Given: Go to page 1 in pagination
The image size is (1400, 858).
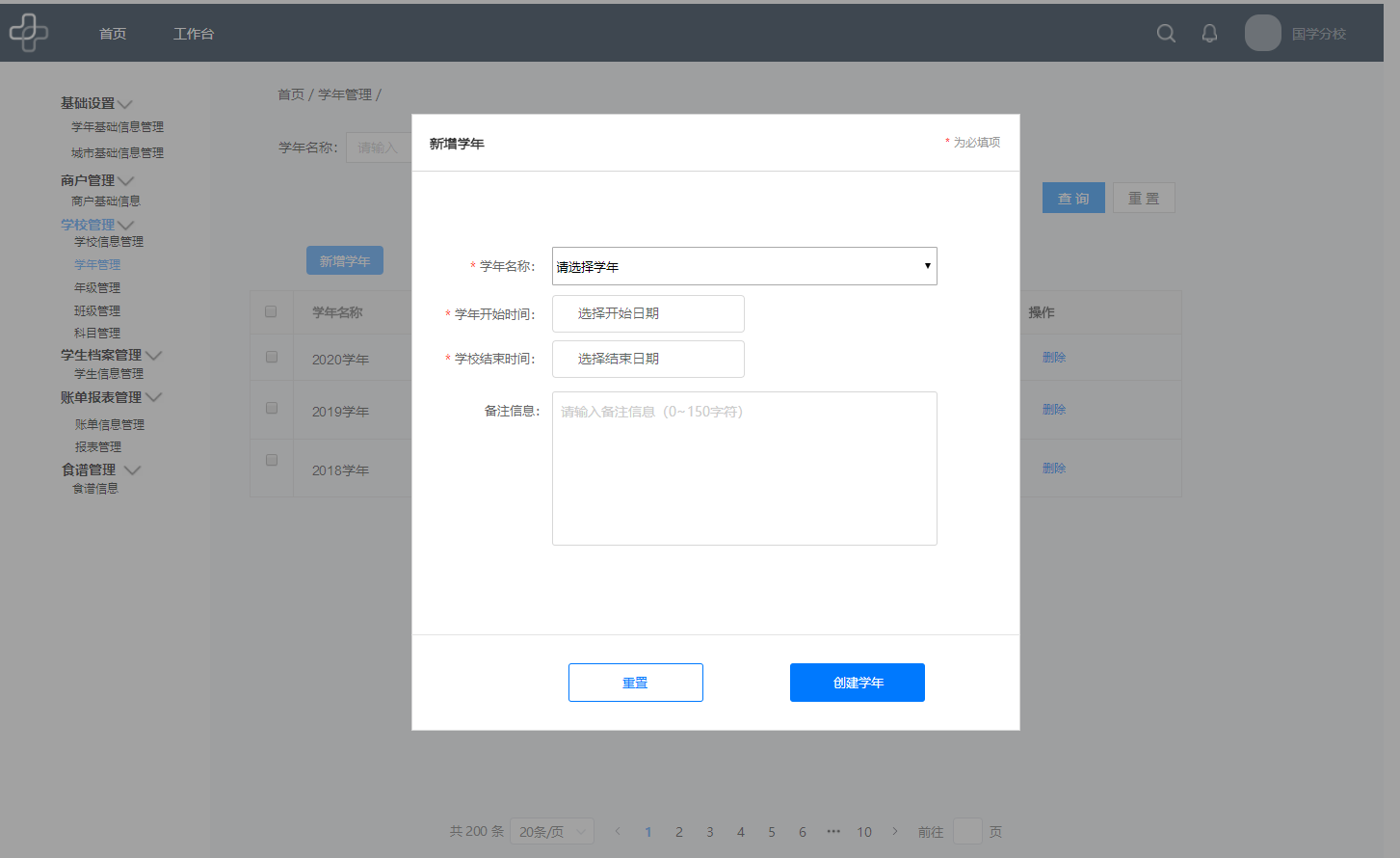Looking at the screenshot, I should click(648, 831).
